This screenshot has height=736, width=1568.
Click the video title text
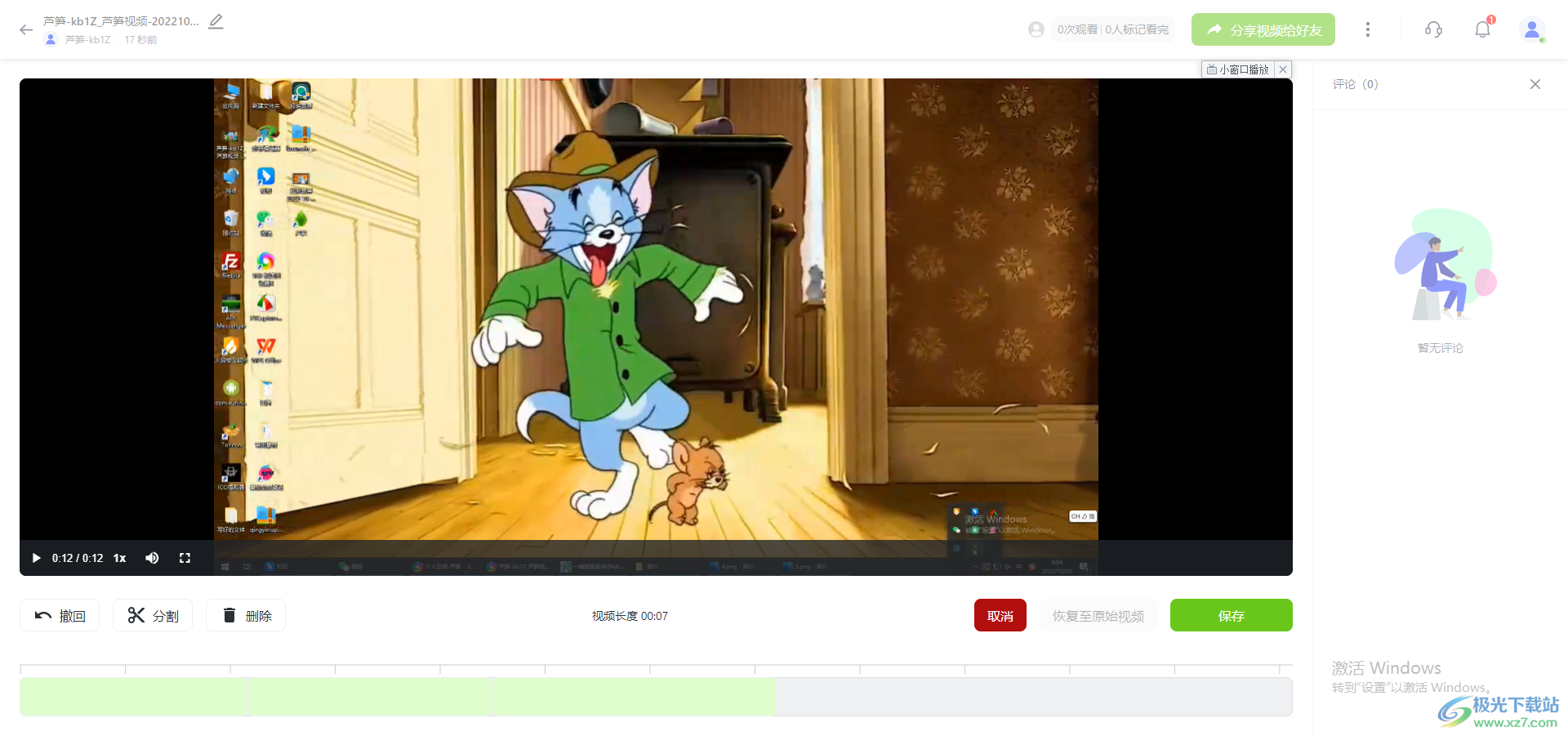(121, 21)
